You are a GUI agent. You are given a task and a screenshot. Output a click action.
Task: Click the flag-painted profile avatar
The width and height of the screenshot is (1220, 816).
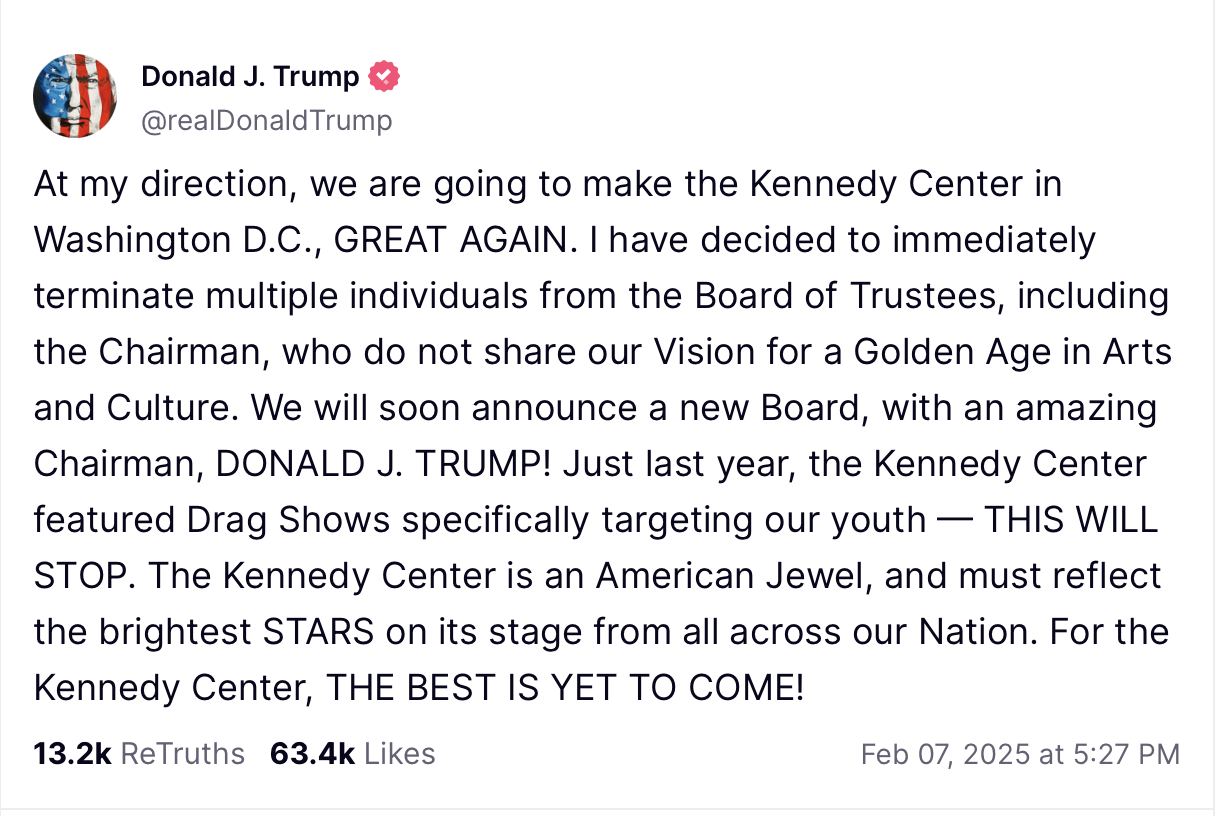pyautogui.click(x=76, y=95)
